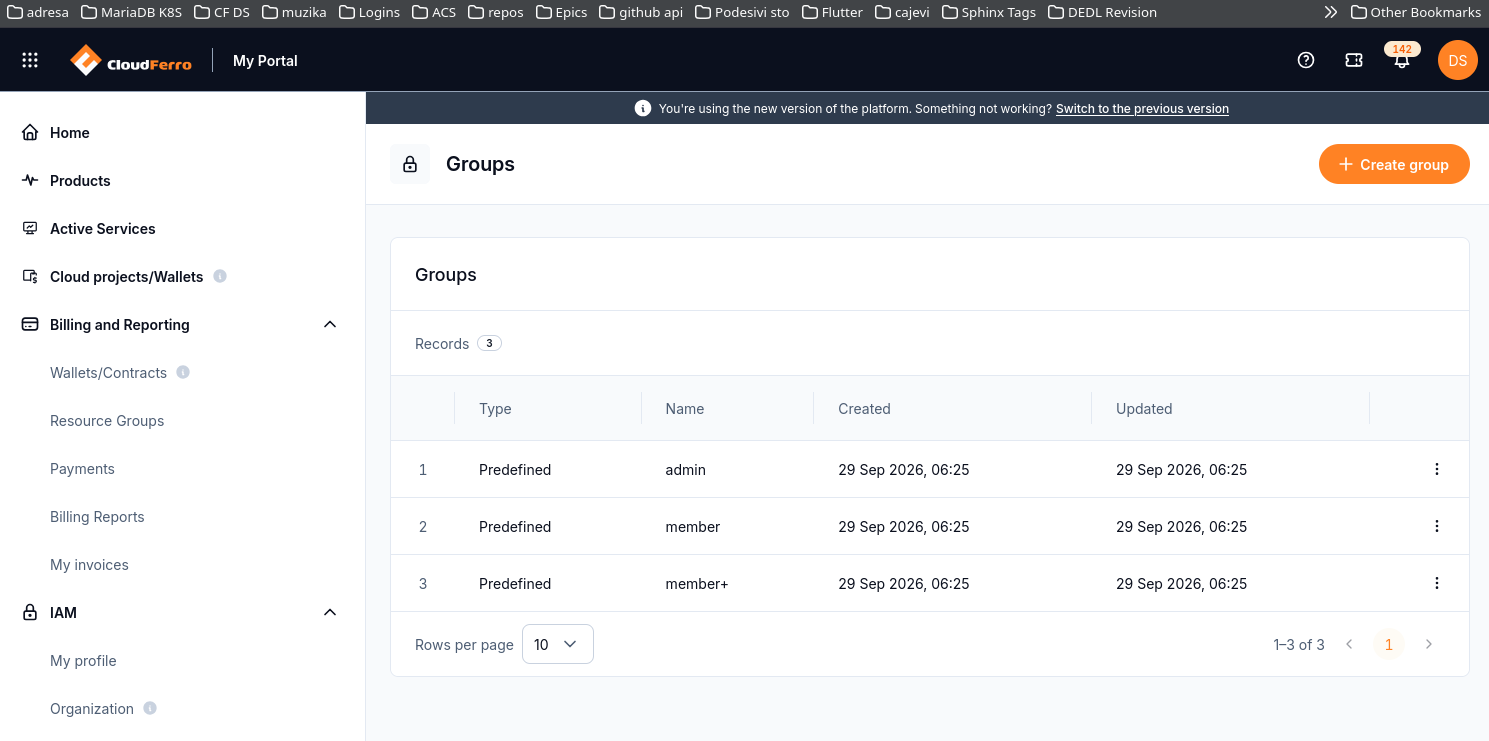Open Payments in the sidebar
Image resolution: width=1489 pixels, height=741 pixels.
coord(82,468)
